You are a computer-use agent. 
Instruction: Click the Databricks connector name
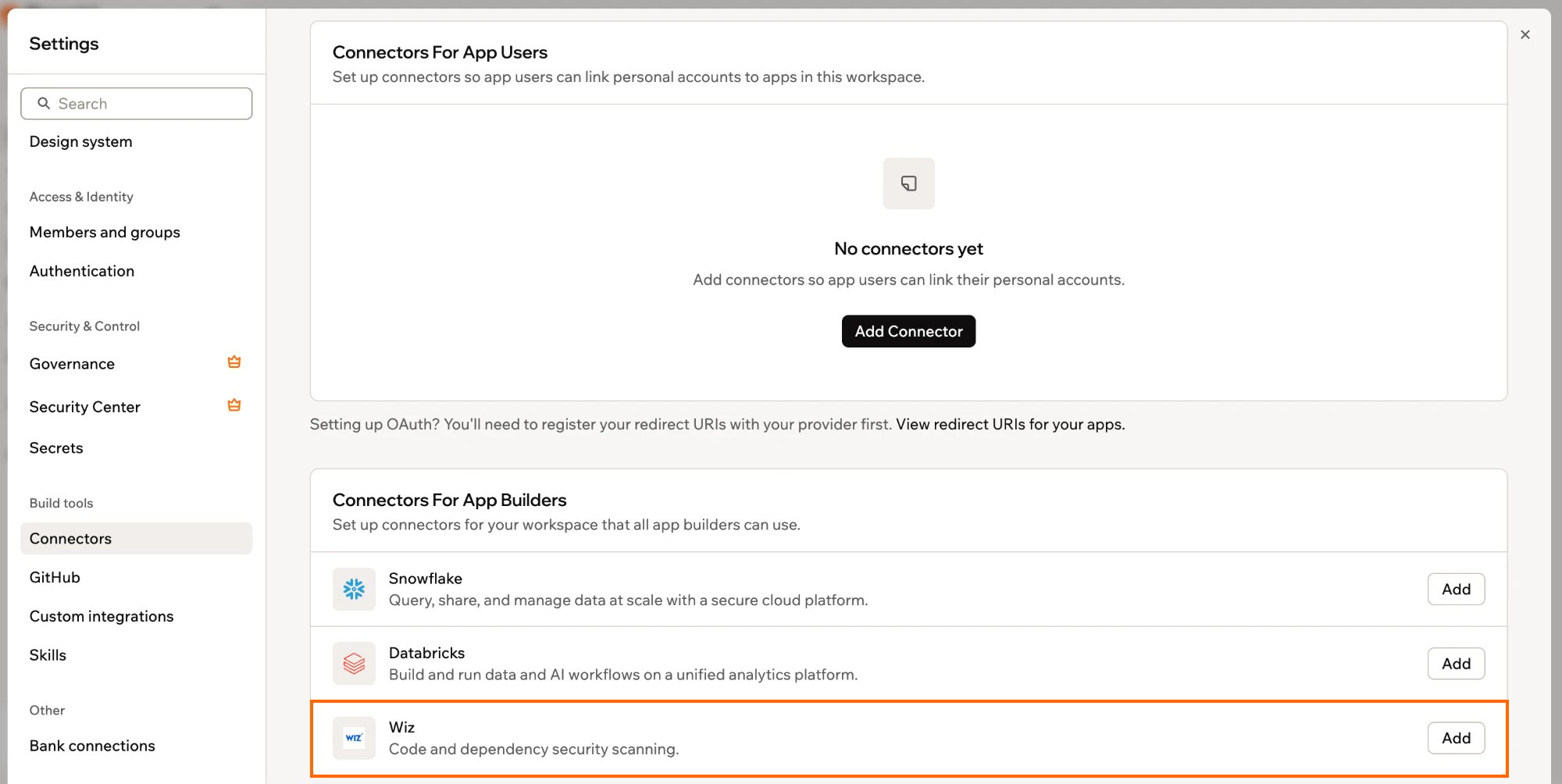pos(426,653)
